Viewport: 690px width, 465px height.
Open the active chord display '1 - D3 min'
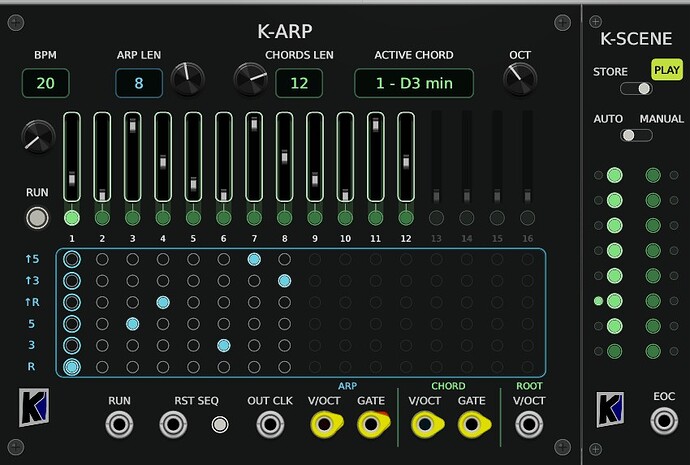coord(414,83)
